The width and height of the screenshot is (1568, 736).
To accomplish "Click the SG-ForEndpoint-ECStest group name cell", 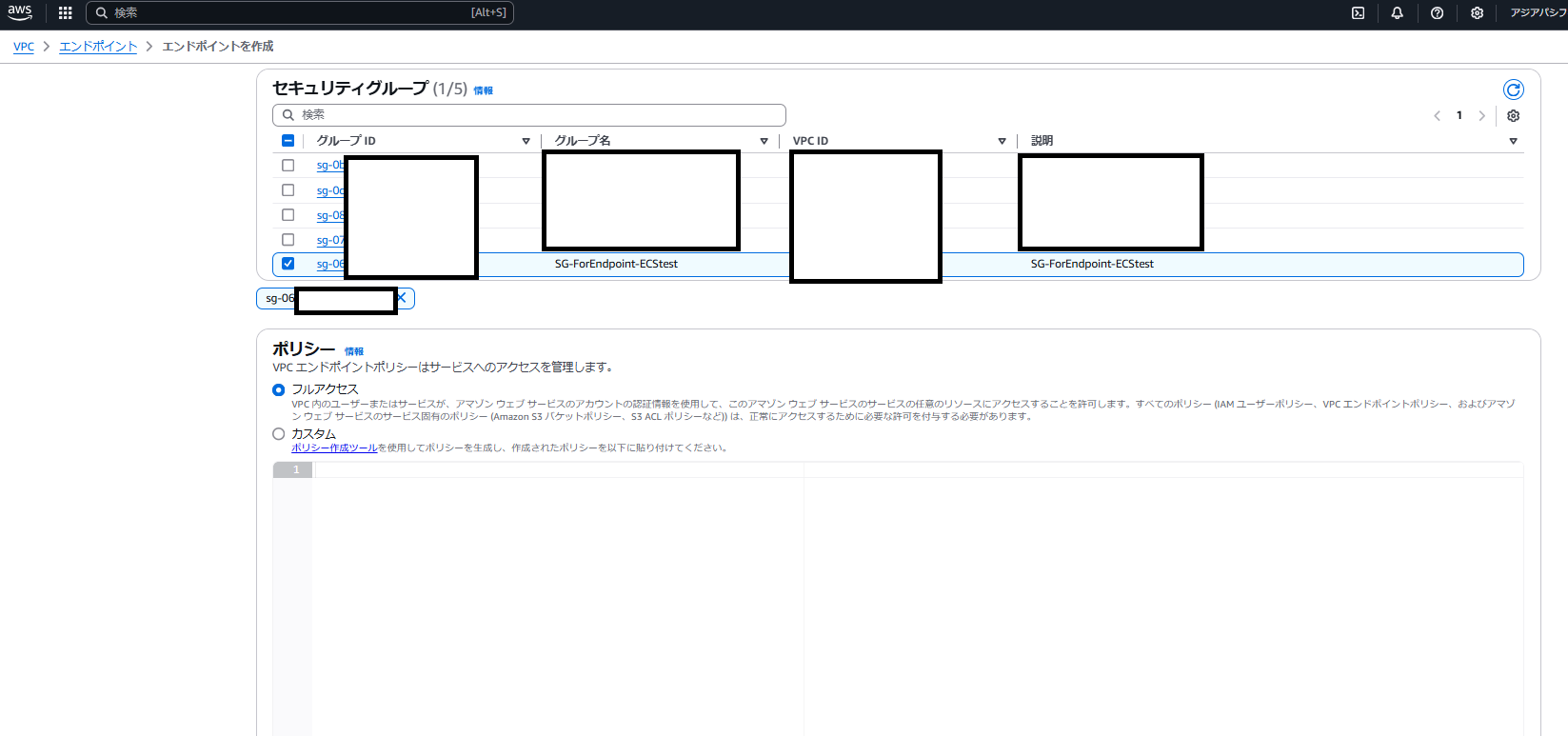I will click(x=616, y=264).
